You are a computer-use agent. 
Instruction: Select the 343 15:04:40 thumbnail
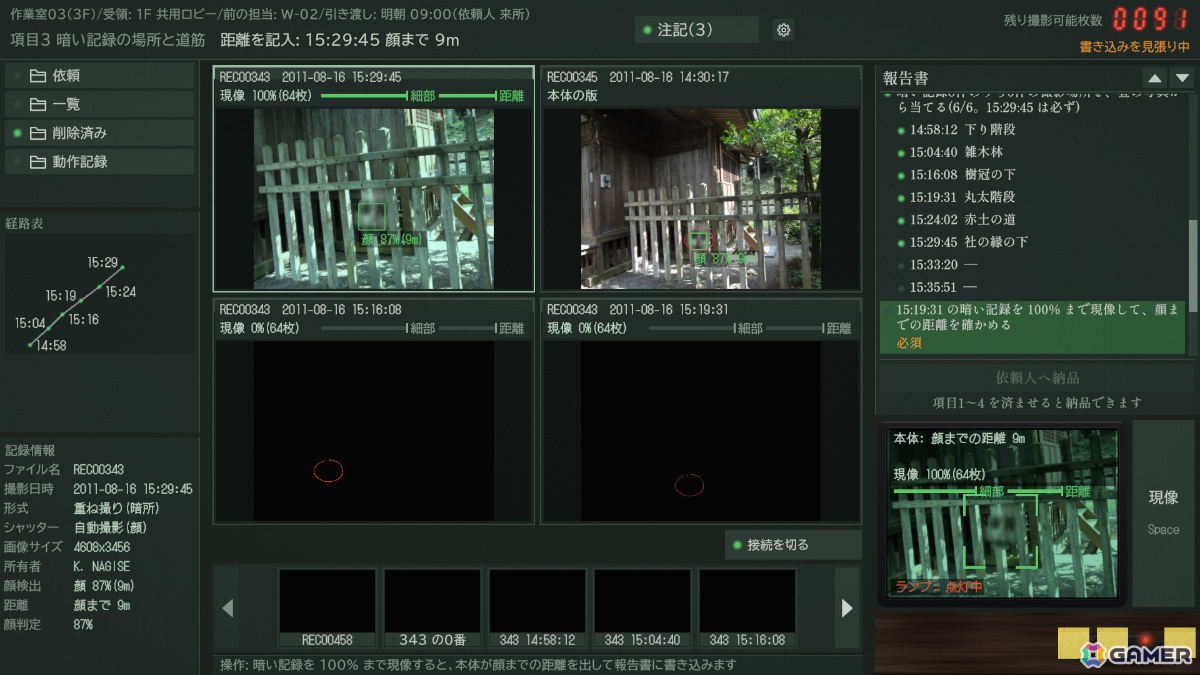tap(642, 608)
